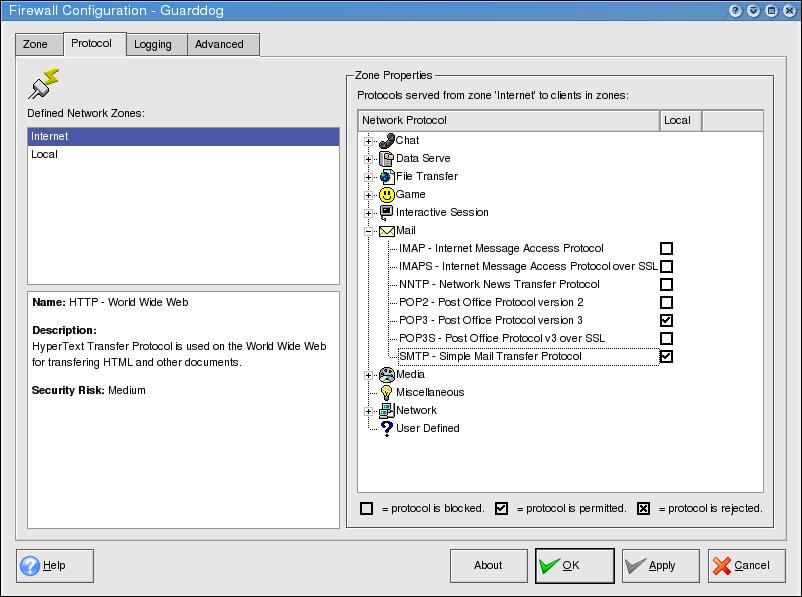802x597 pixels.
Task: Click the Mail envelope icon
Action: pos(387,230)
